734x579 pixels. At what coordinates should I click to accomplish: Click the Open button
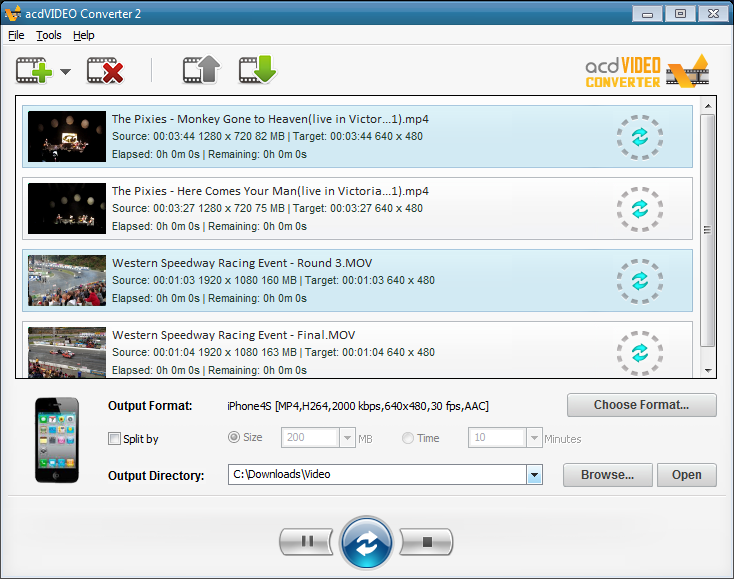click(687, 475)
